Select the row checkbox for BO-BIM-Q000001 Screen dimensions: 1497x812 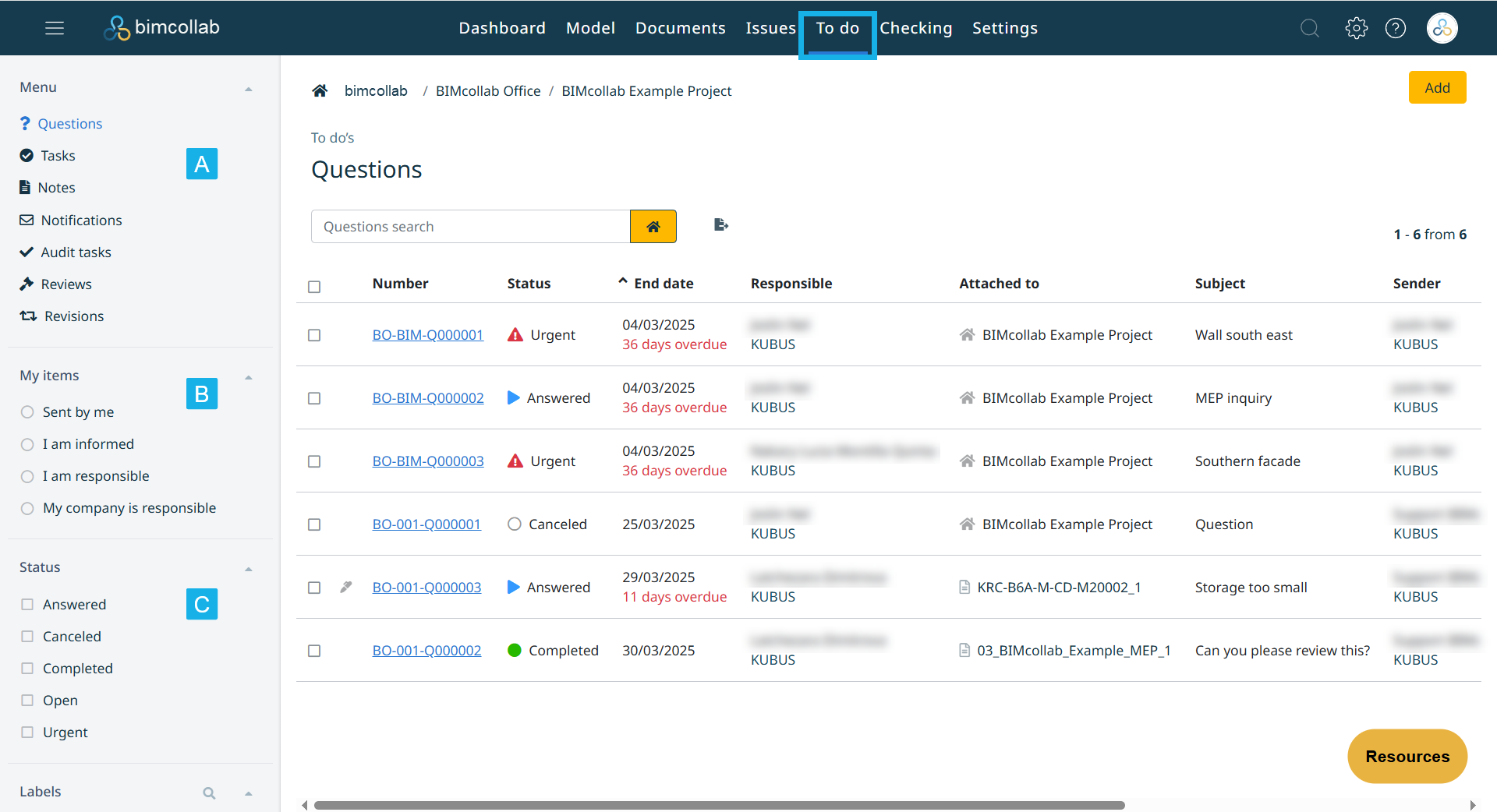point(314,335)
